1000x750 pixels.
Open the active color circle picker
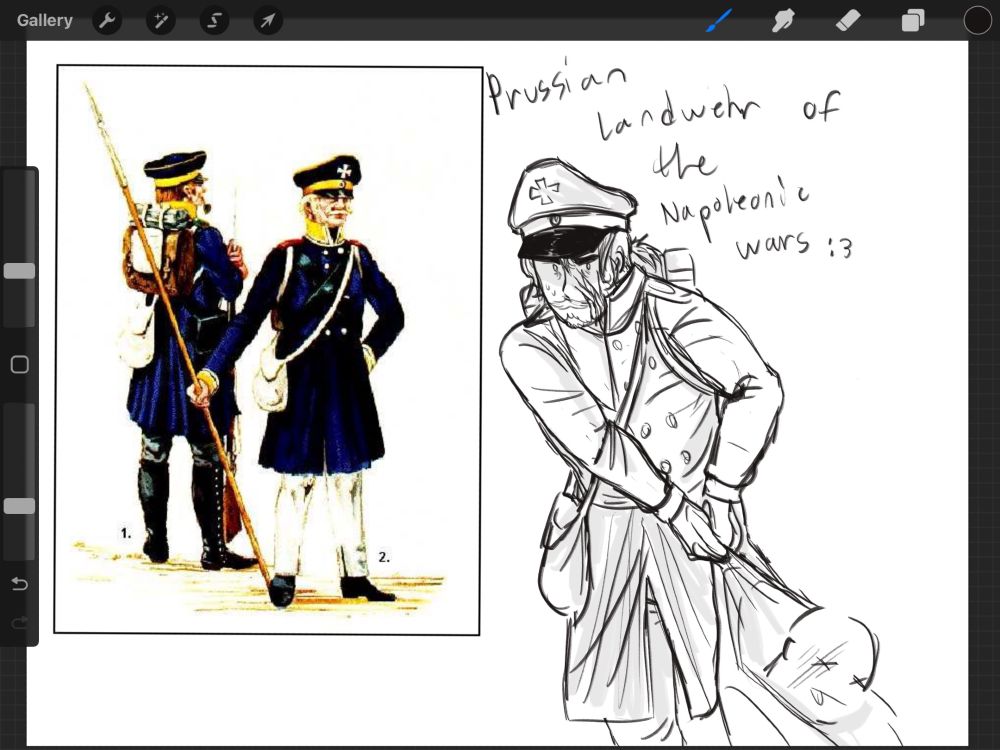[977, 20]
